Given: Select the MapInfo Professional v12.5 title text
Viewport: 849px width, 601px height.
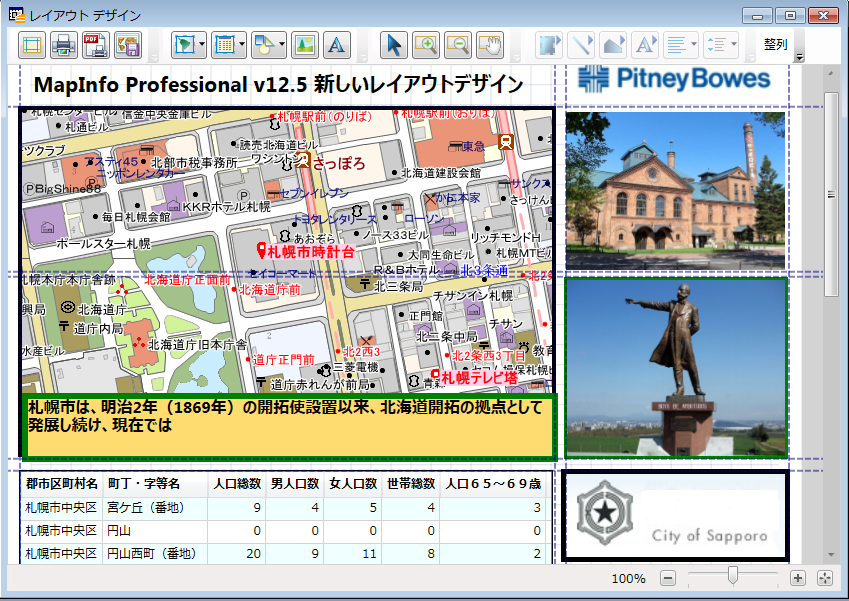Looking at the screenshot, I should (x=278, y=84).
